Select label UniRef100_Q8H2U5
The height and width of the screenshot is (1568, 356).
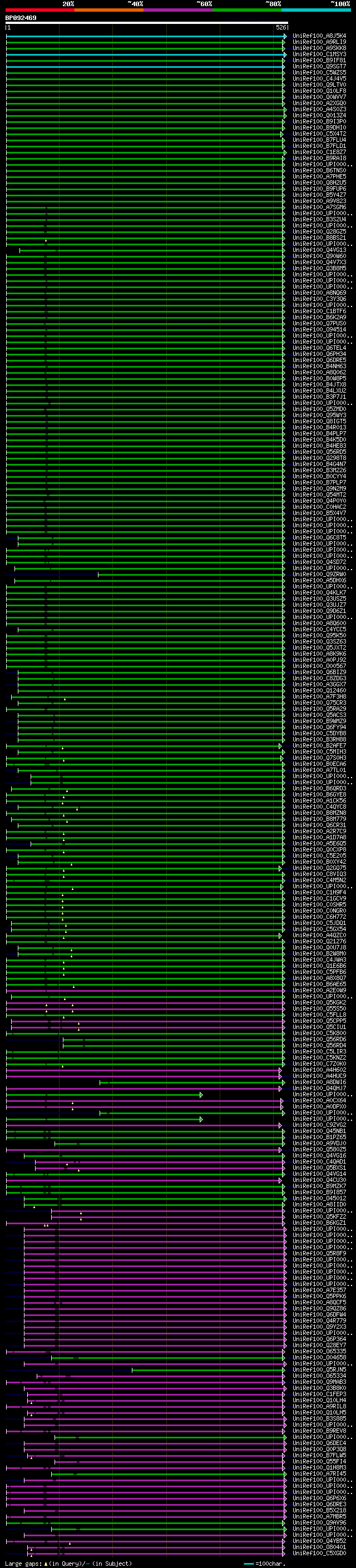point(319,182)
